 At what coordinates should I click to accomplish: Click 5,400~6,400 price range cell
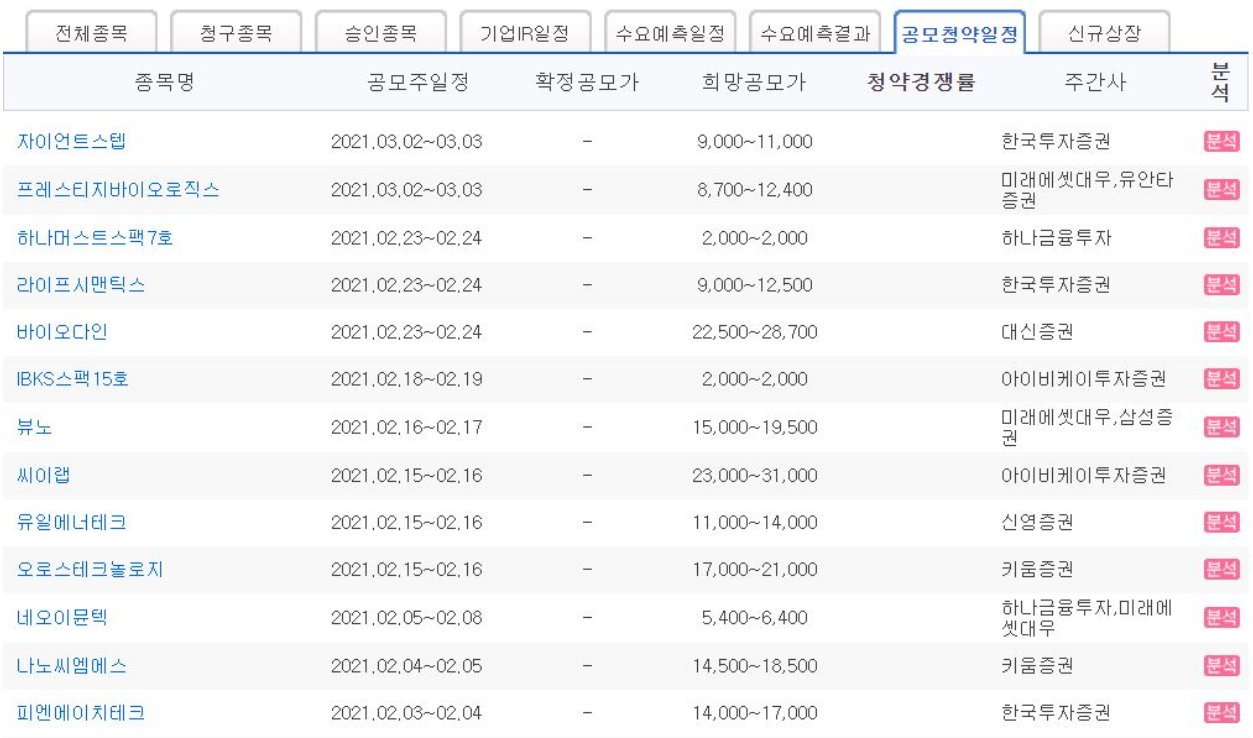pos(755,619)
